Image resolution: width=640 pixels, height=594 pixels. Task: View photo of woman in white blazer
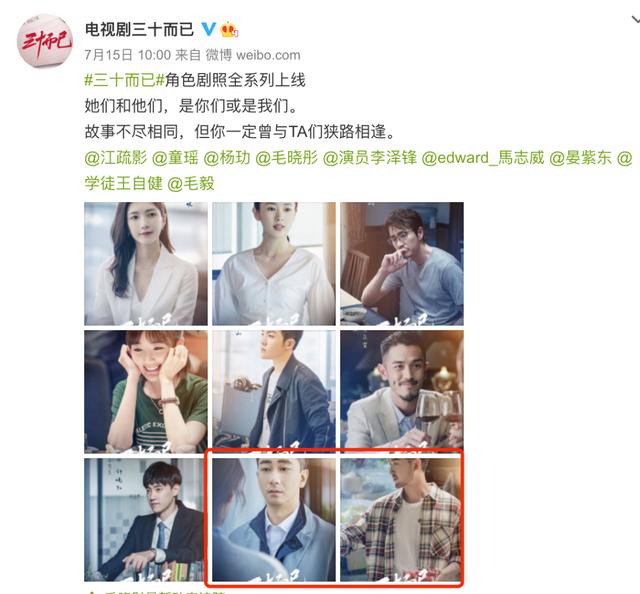[x=146, y=264]
